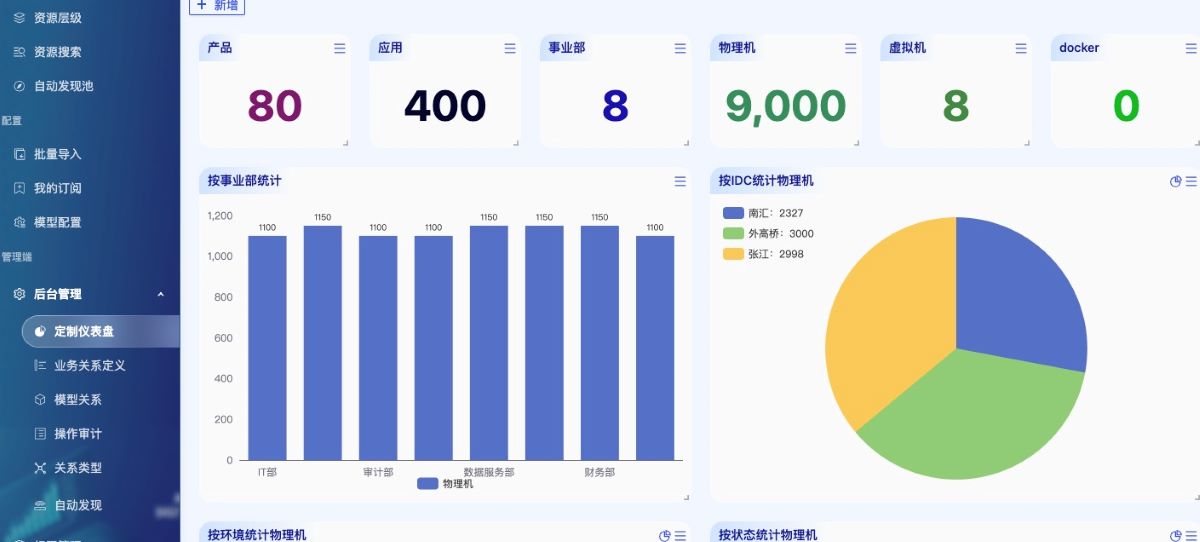Viewport: 1200px width, 542px height.
Task: Click the yellow 张江 legend color swatch
Action: 733,254
